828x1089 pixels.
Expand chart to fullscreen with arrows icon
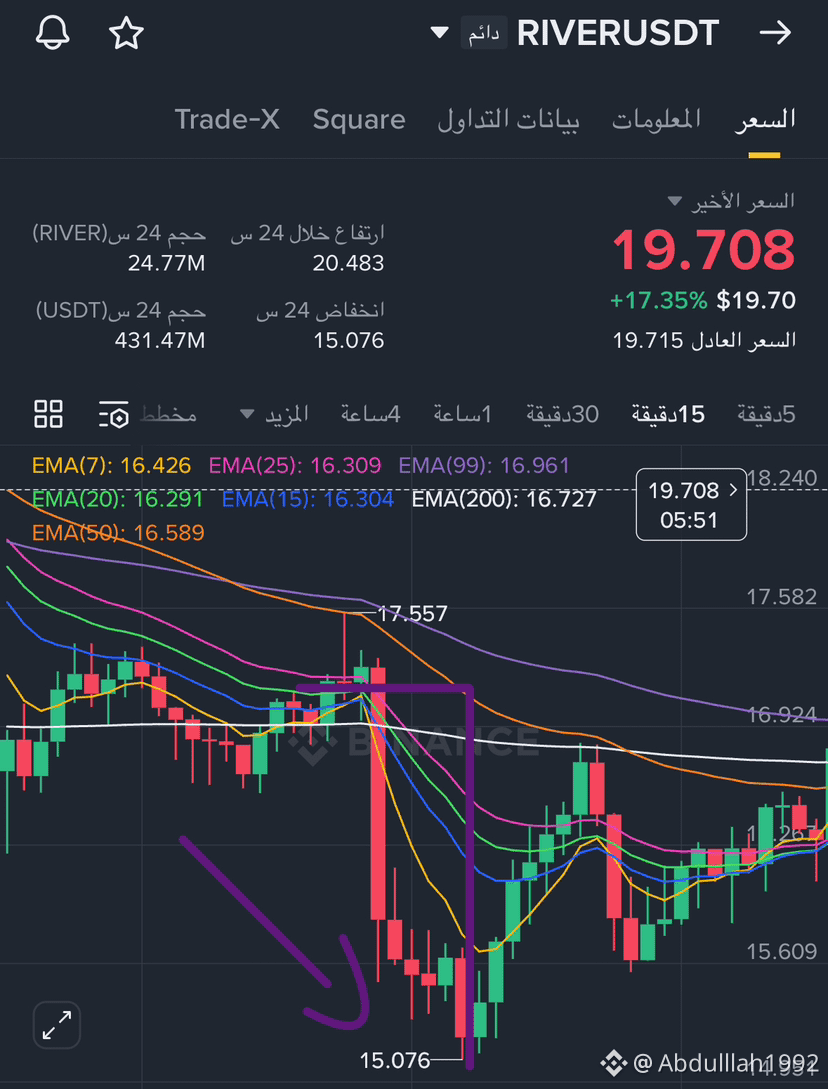point(57,1025)
